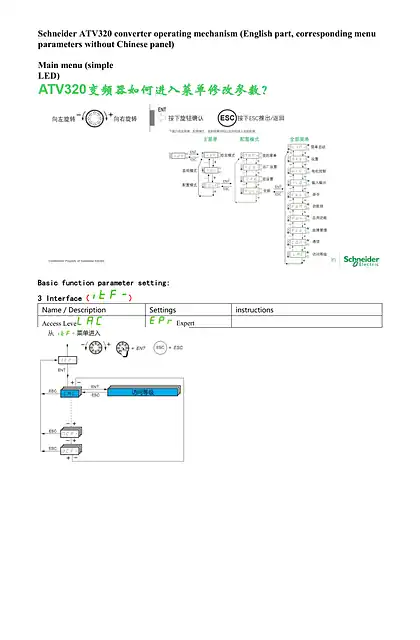Click the big black ESC circle icon

tap(227, 118)
